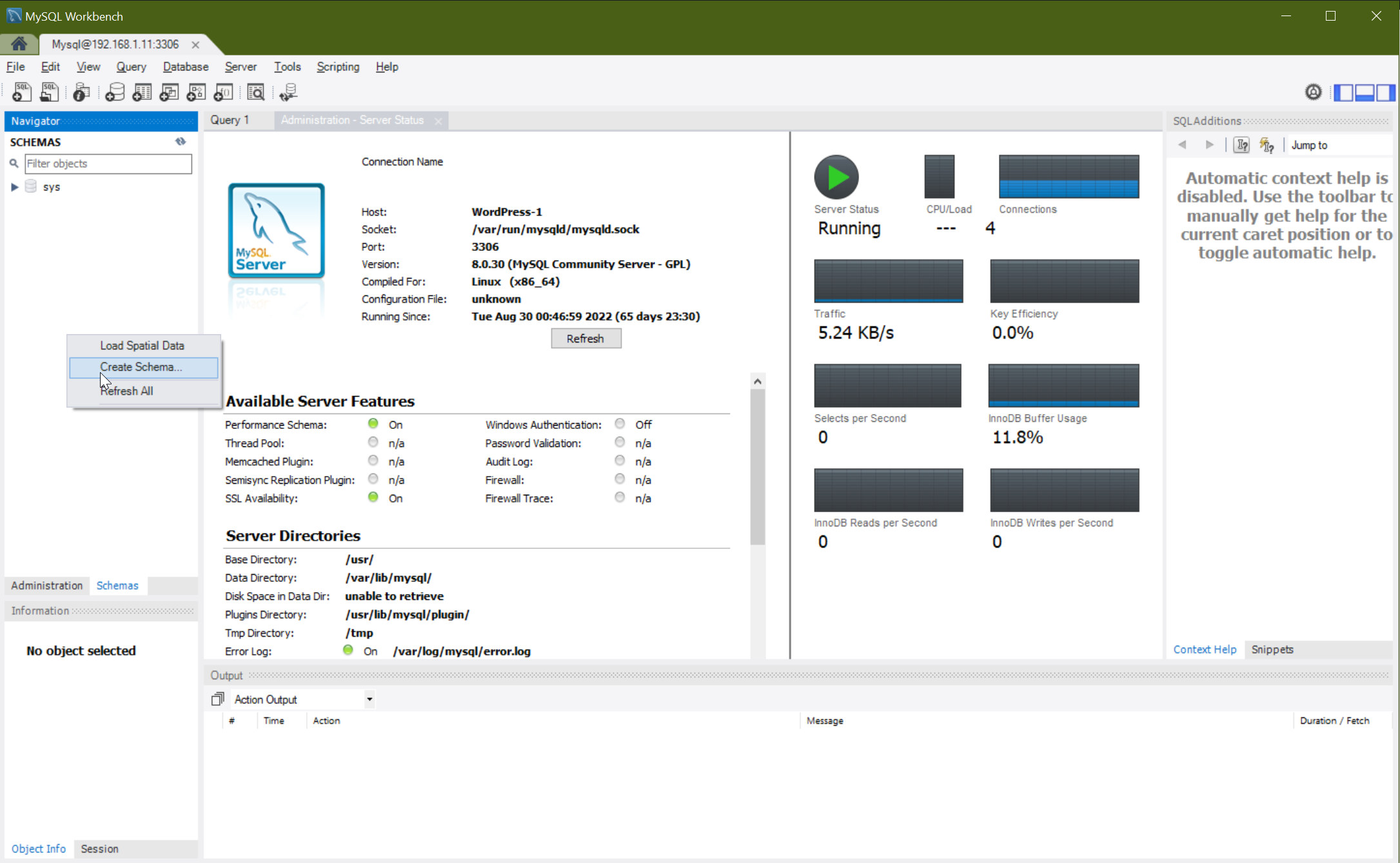Open search table data toolbar icon

click(256, 92)
